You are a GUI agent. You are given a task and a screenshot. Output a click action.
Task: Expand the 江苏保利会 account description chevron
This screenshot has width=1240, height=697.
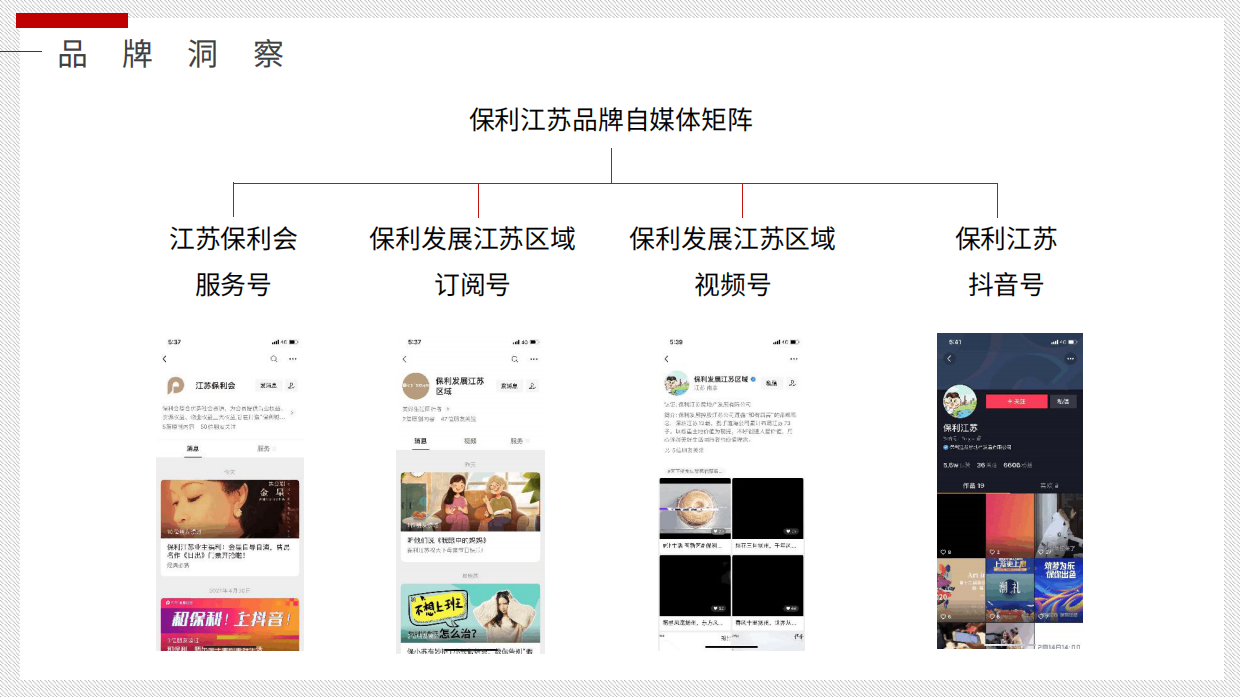pyautogui.click(x=292, y=412)
